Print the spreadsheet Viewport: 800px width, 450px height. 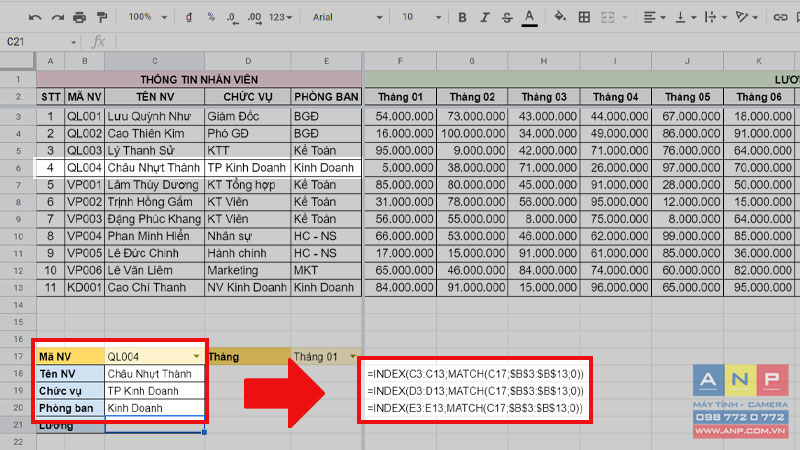click(x=79, y=17)
